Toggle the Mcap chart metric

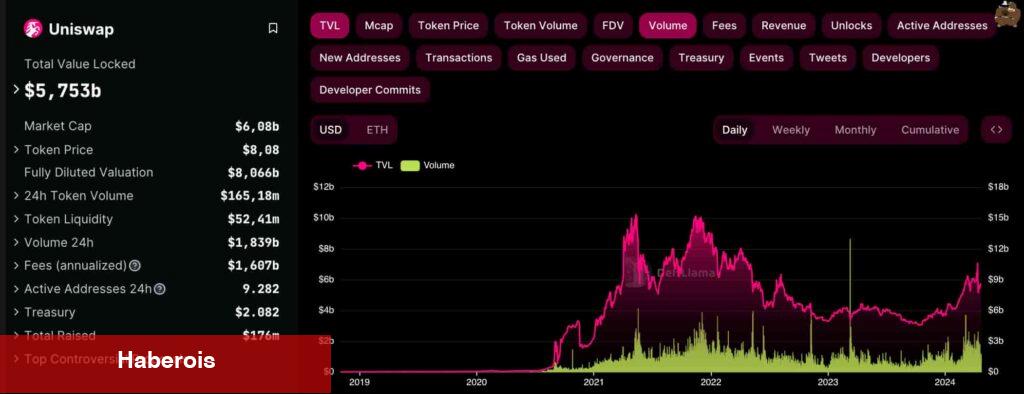pos(379,25)
